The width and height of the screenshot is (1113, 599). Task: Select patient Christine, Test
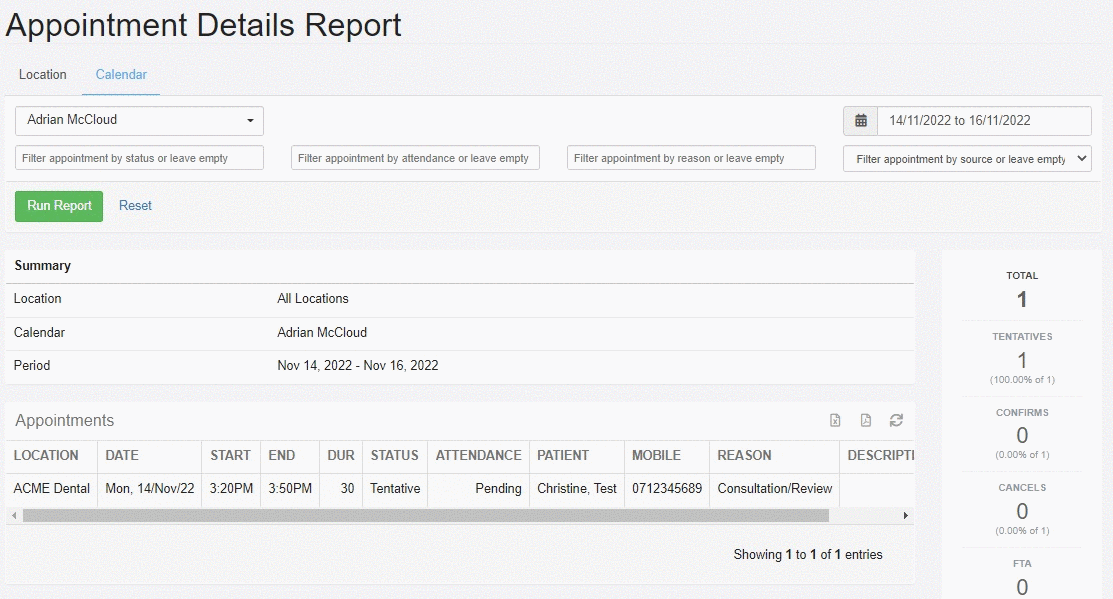pos(576,489)
